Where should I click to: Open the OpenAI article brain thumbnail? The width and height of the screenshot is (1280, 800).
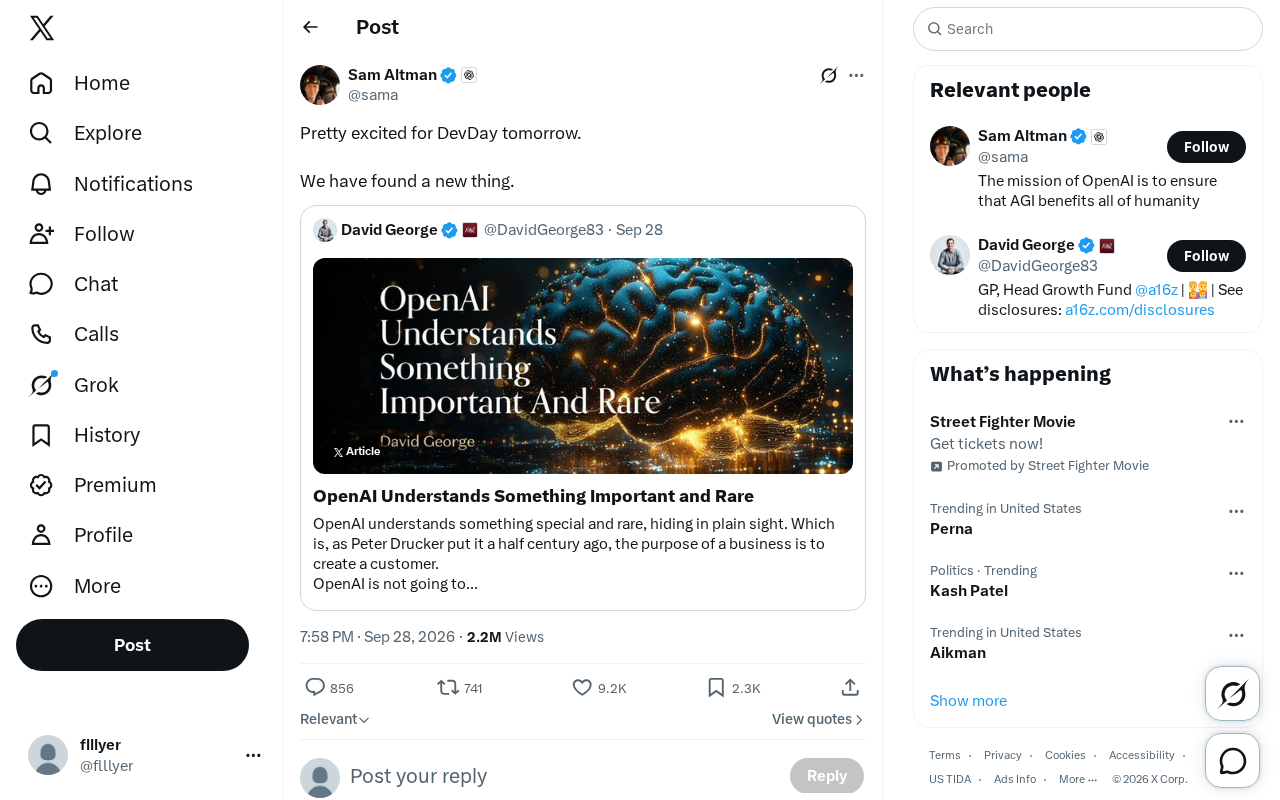[x=583, y=366]
